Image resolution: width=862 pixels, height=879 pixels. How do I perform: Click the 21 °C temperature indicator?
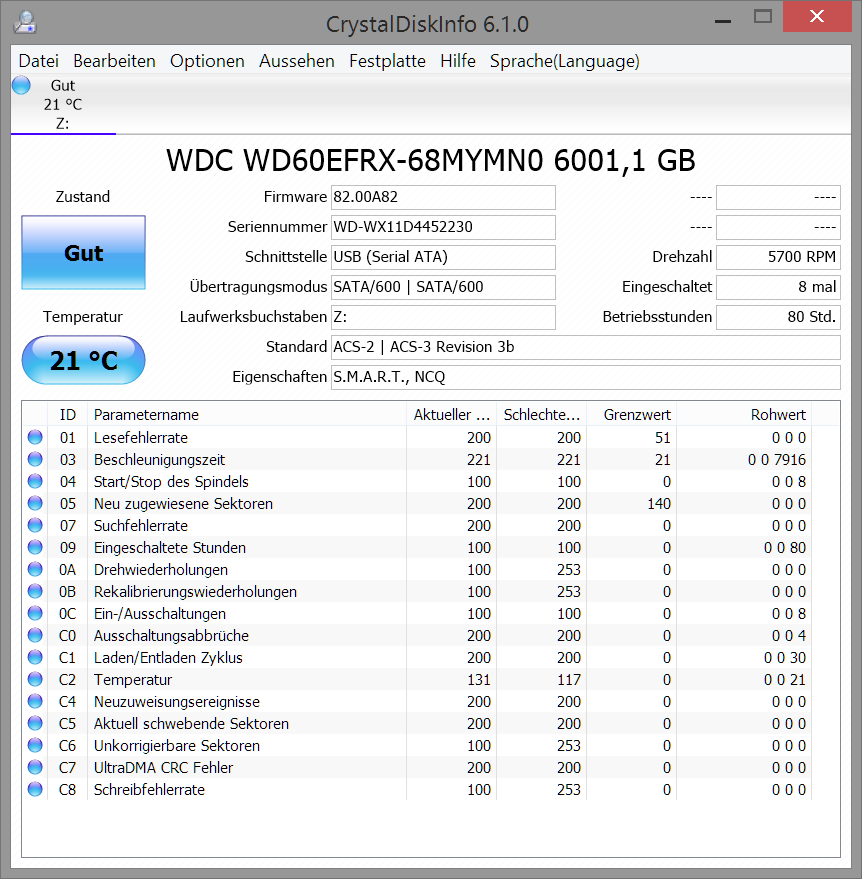[84, 360]
